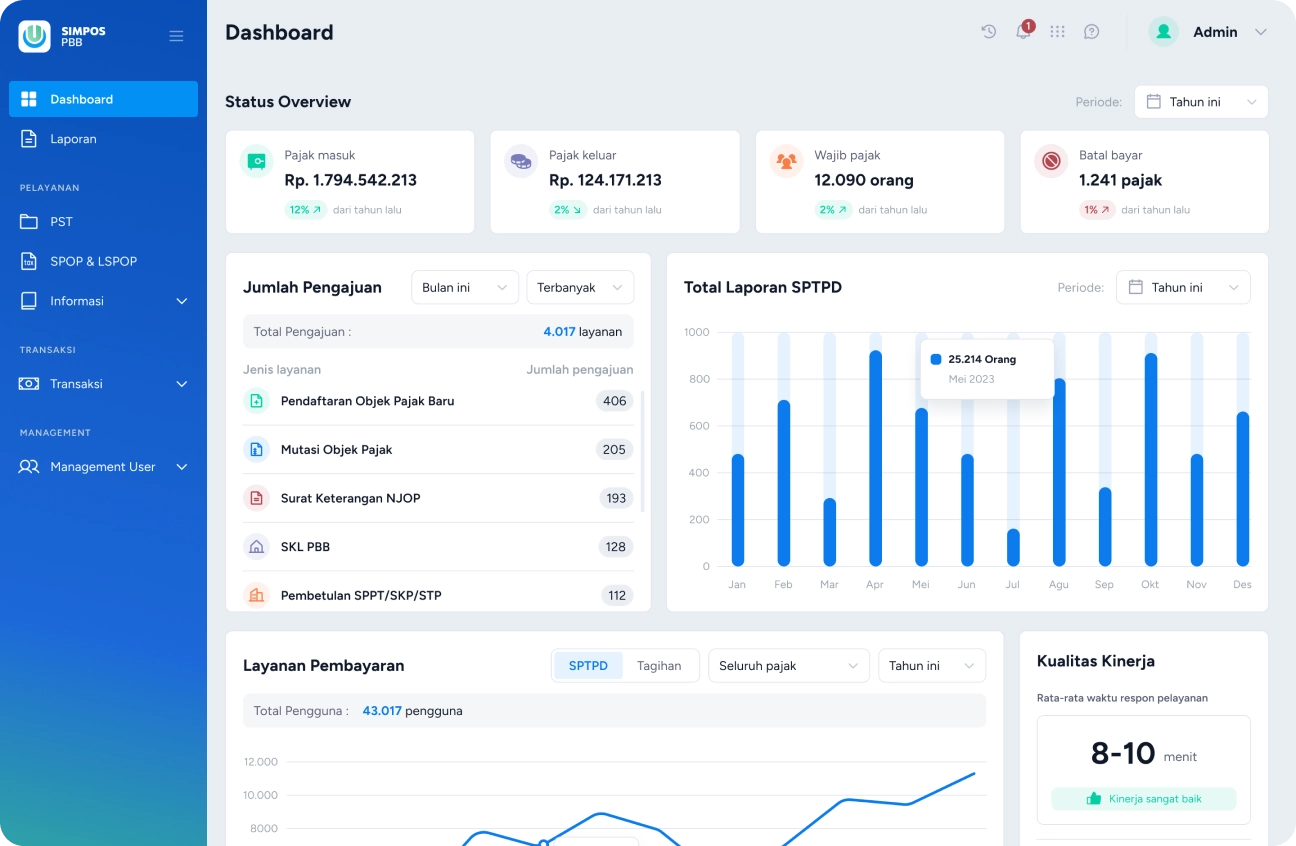Viewport: 1296px width, 846px height.
Task: Collapse sidebar with hamburger menu icon
Action: pyautogui.click(x=176, y=36)
